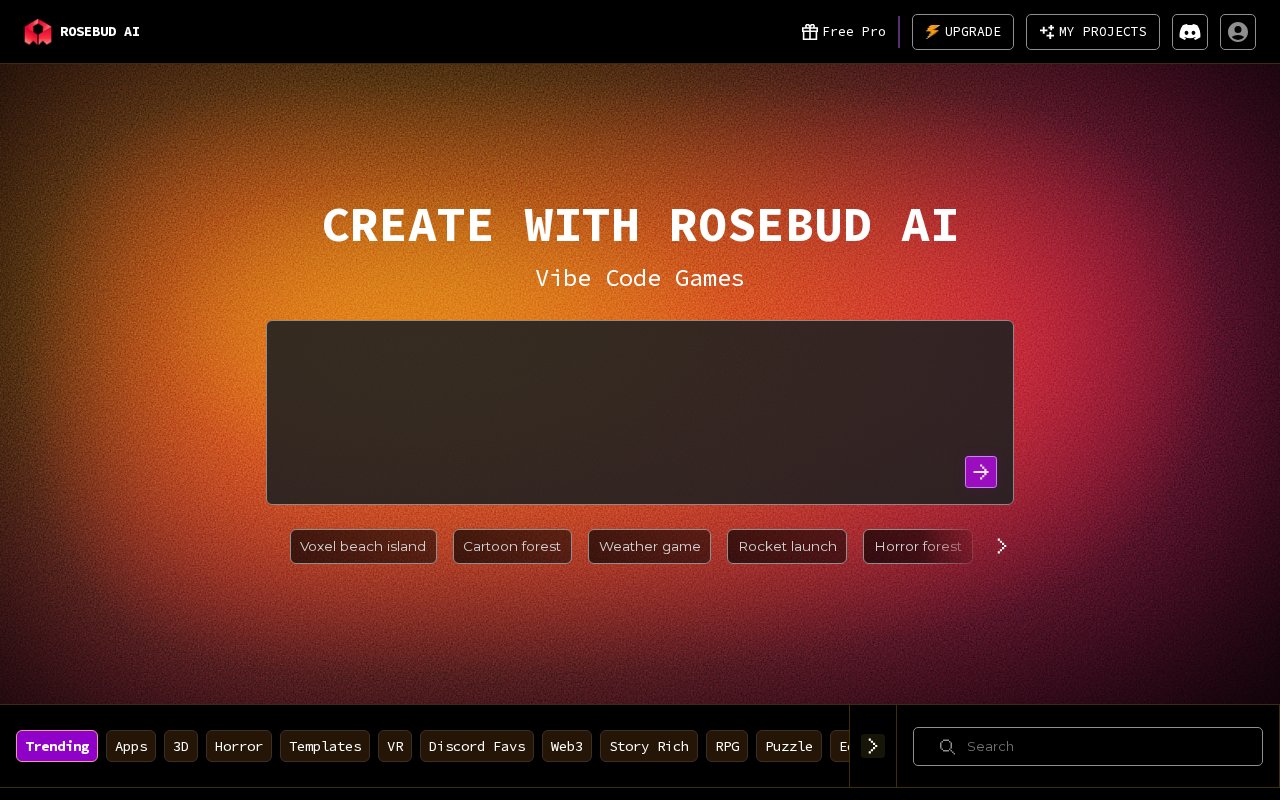
Task: Click the UPGRADE button
Action: tap(963, 32)
